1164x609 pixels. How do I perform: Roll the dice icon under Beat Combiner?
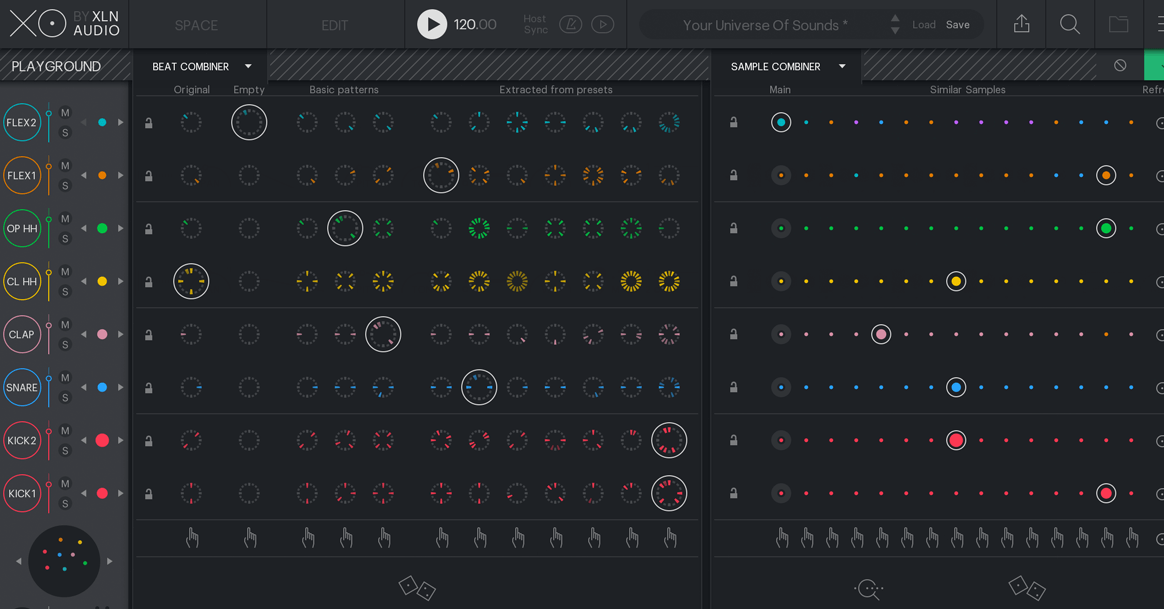tap(417, 589)
